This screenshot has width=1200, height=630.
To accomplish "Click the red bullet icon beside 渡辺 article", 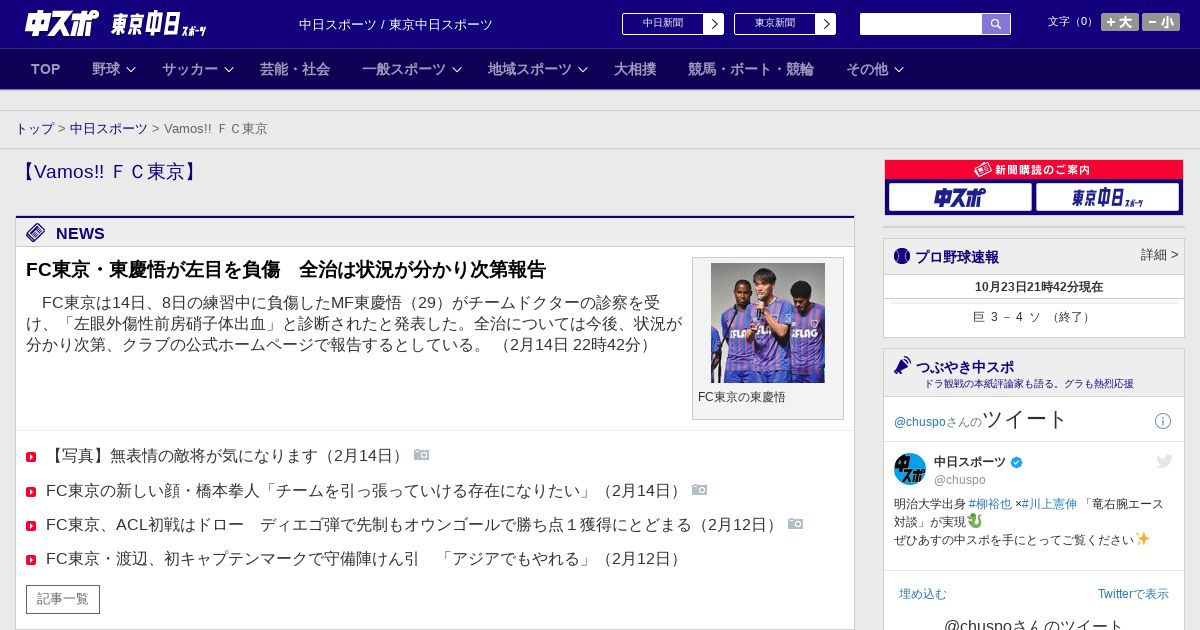I will pyautogui.click(x=31, y=560).
